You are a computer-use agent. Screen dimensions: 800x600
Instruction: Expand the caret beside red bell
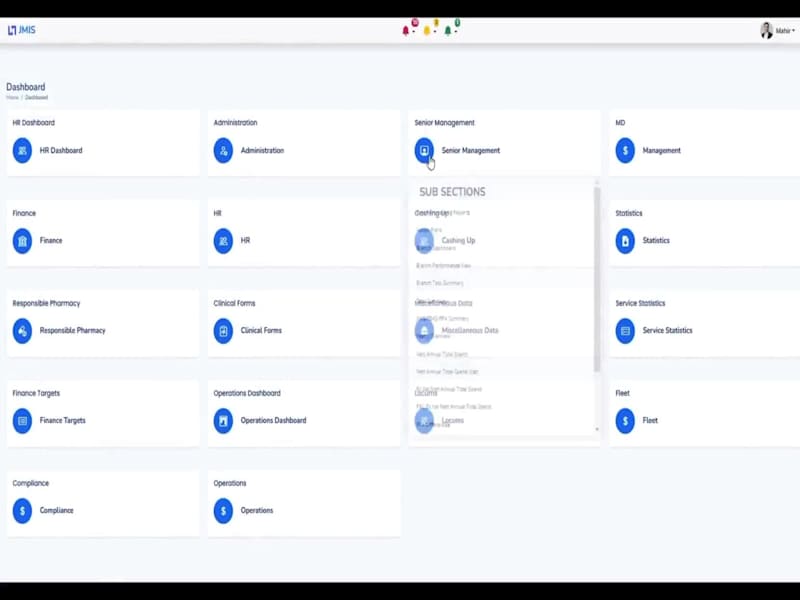pyautogui.click(x=413, y=32)
